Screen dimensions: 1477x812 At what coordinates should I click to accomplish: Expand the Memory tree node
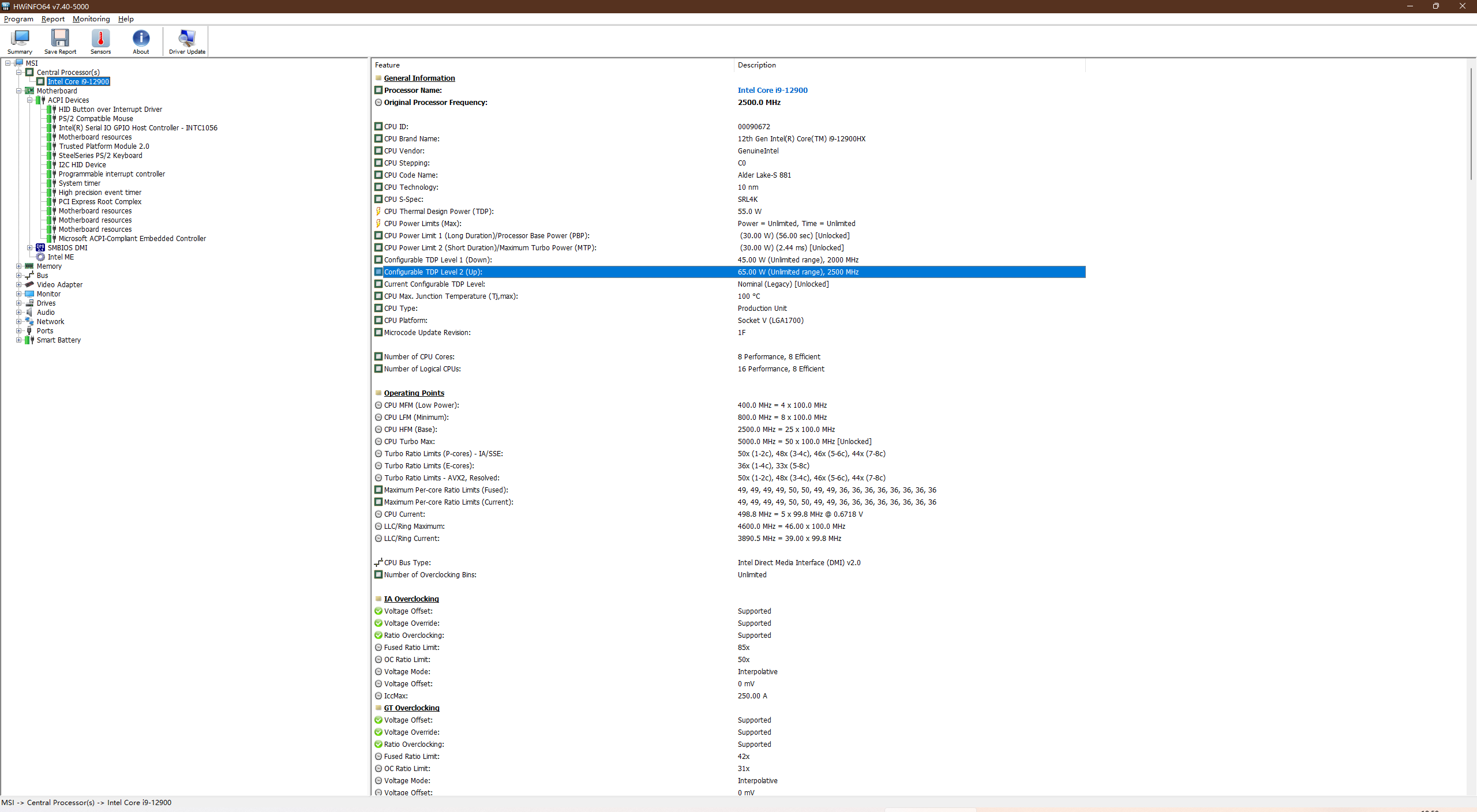coord(18,266)
